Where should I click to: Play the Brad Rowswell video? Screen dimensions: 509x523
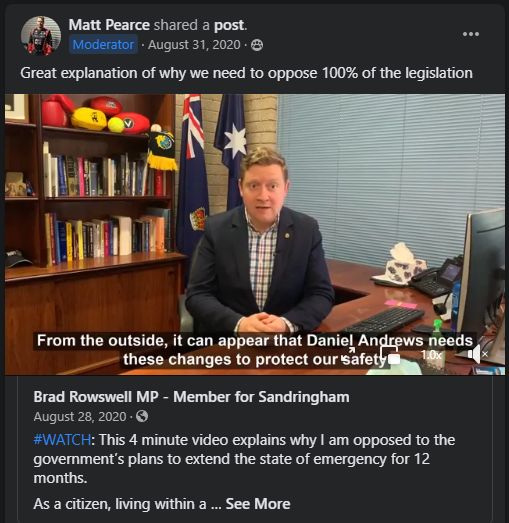pyautogui.click(x=255, y=234)
